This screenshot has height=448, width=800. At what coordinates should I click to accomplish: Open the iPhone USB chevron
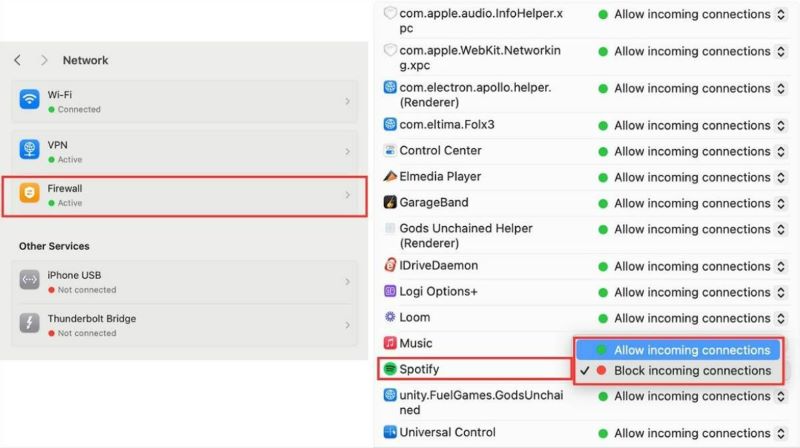347,282
